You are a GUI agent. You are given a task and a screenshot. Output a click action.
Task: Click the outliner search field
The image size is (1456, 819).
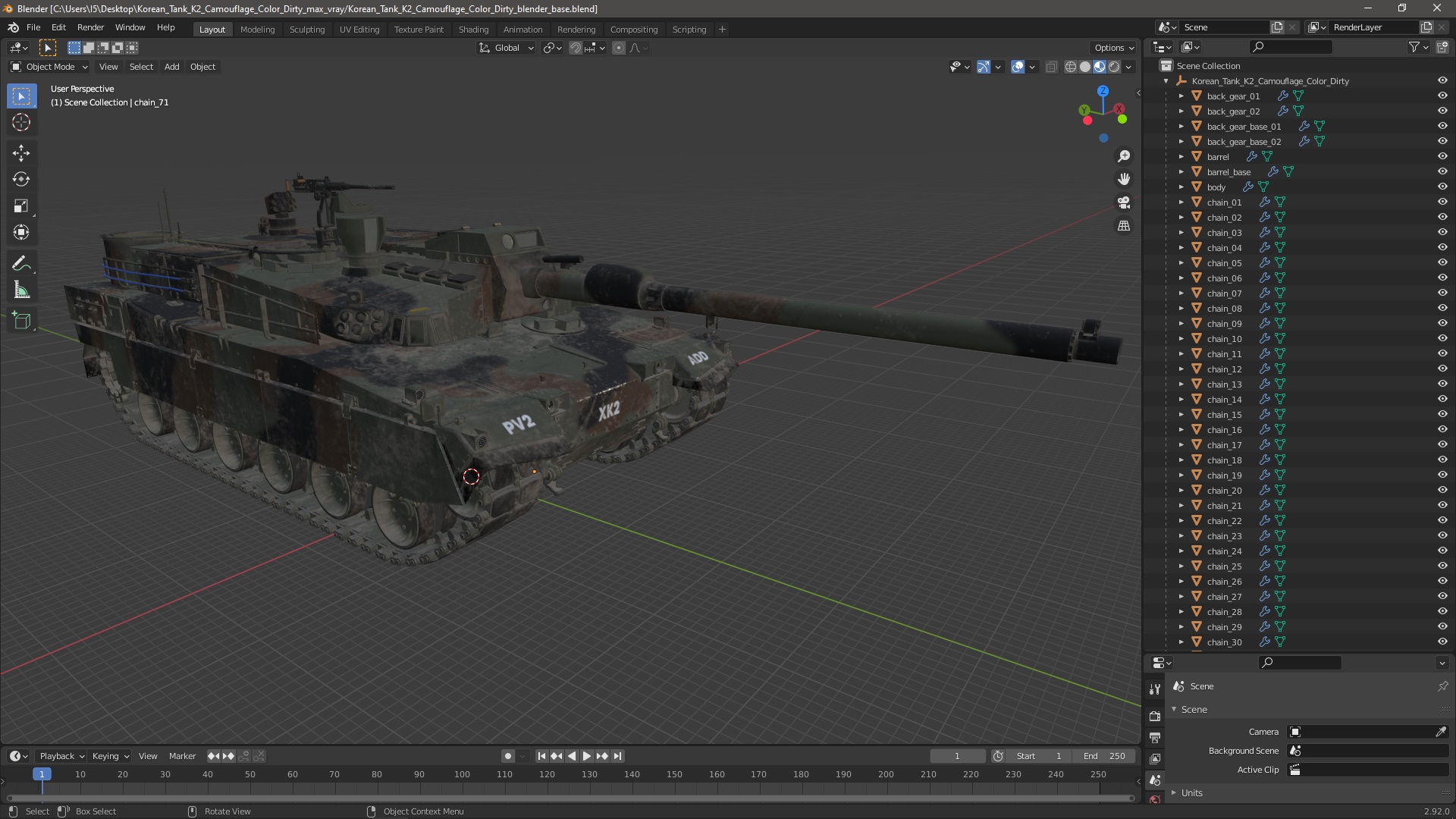tap(1291, 47)
